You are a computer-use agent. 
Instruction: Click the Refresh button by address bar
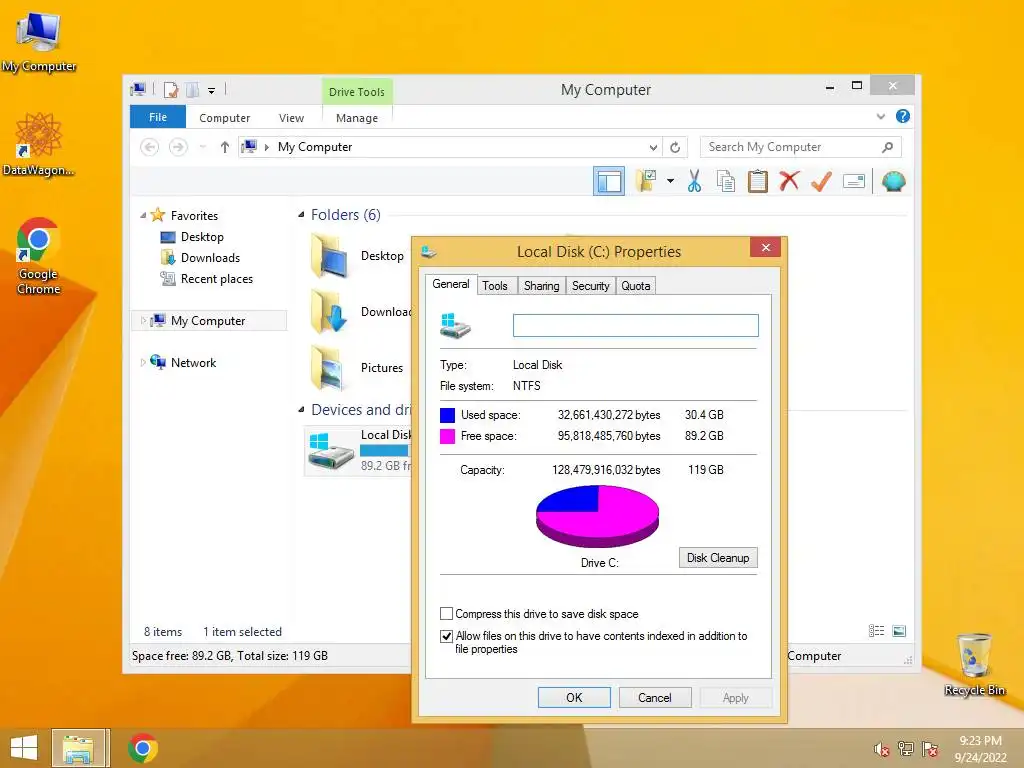[x=675, y=148]
